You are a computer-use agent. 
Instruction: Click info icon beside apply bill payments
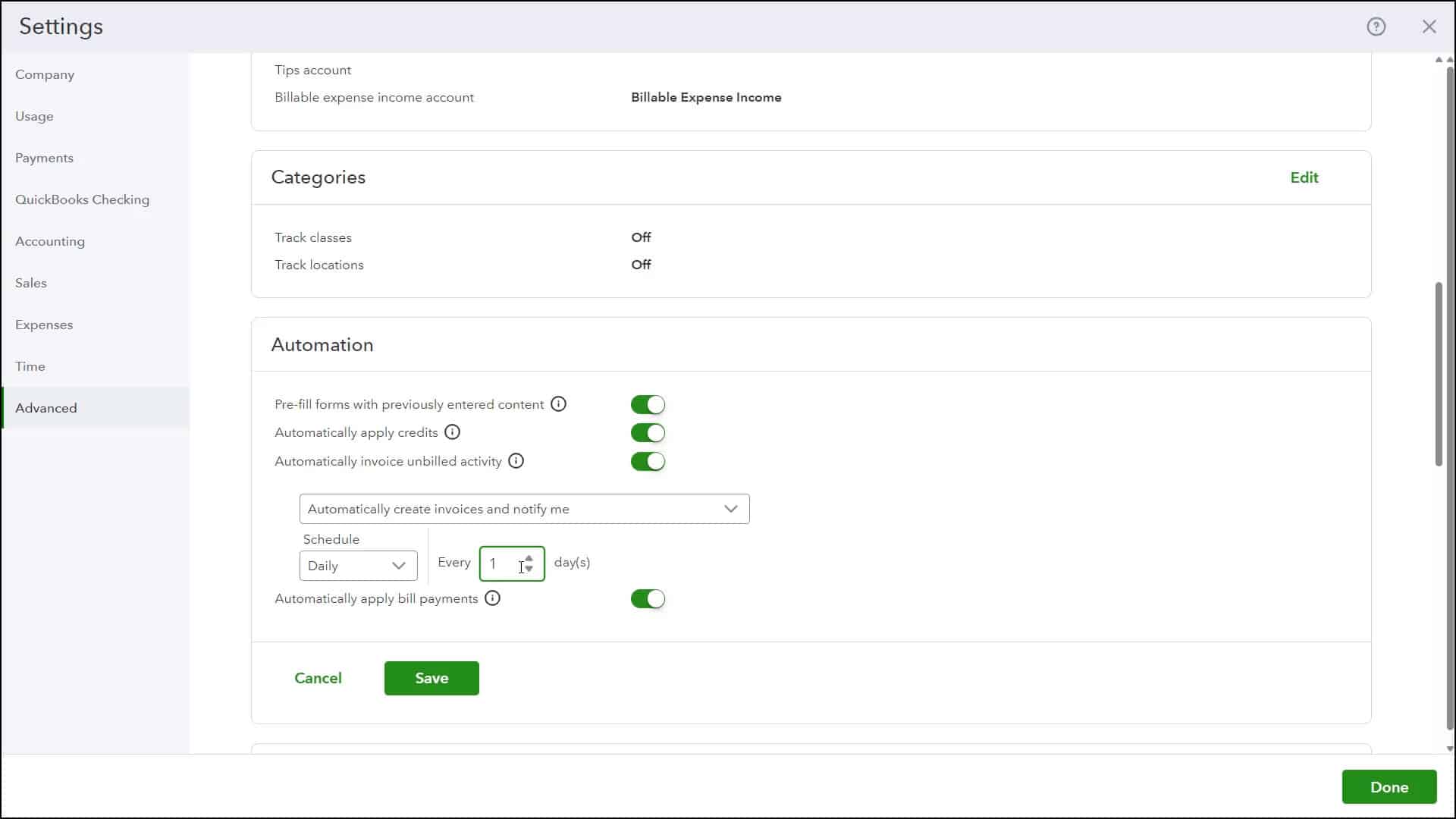(492, 598)
